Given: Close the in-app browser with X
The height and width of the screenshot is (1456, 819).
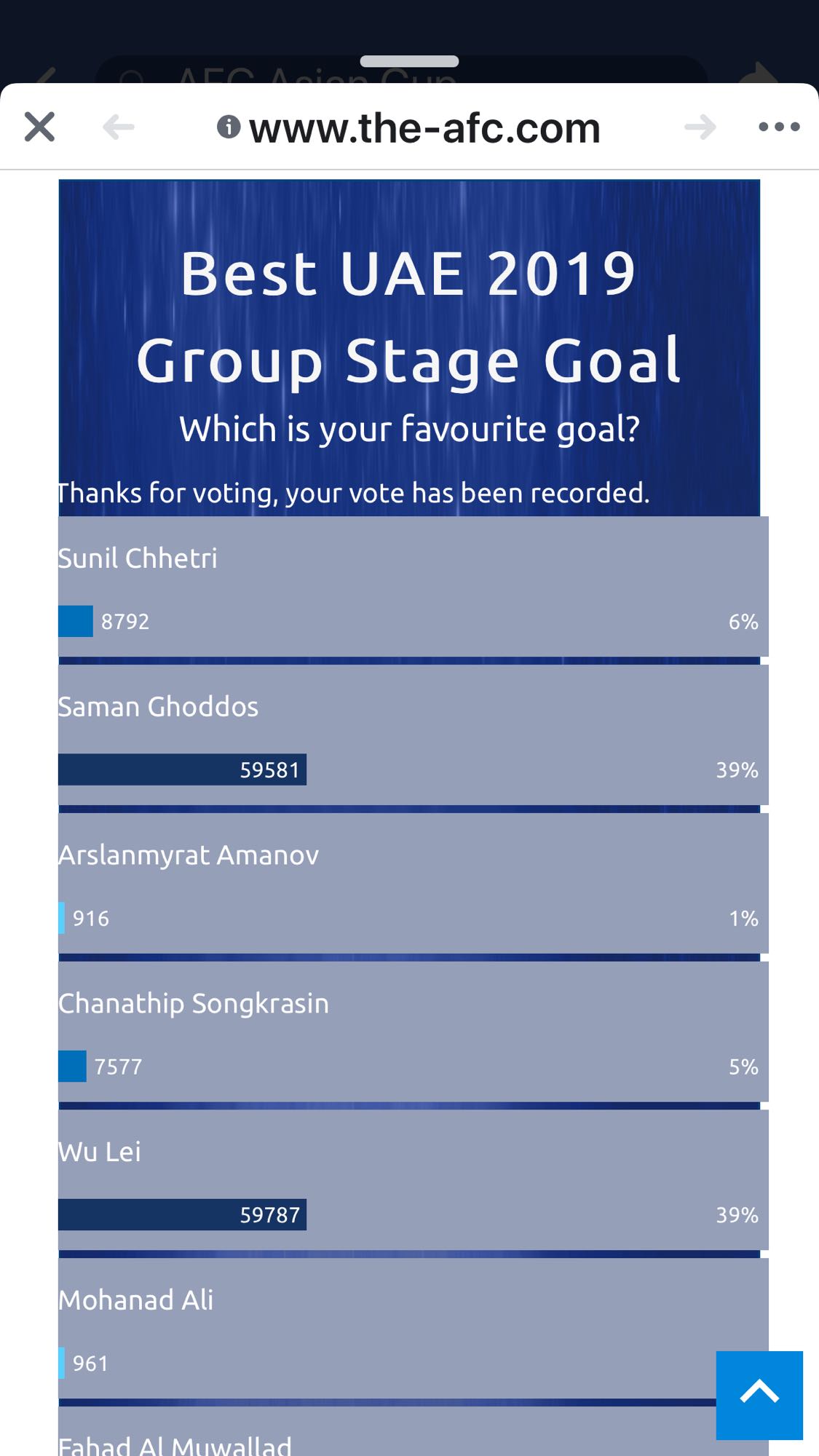Looking at the screenshot, I should pyautogui.click(x=39, y=127).
